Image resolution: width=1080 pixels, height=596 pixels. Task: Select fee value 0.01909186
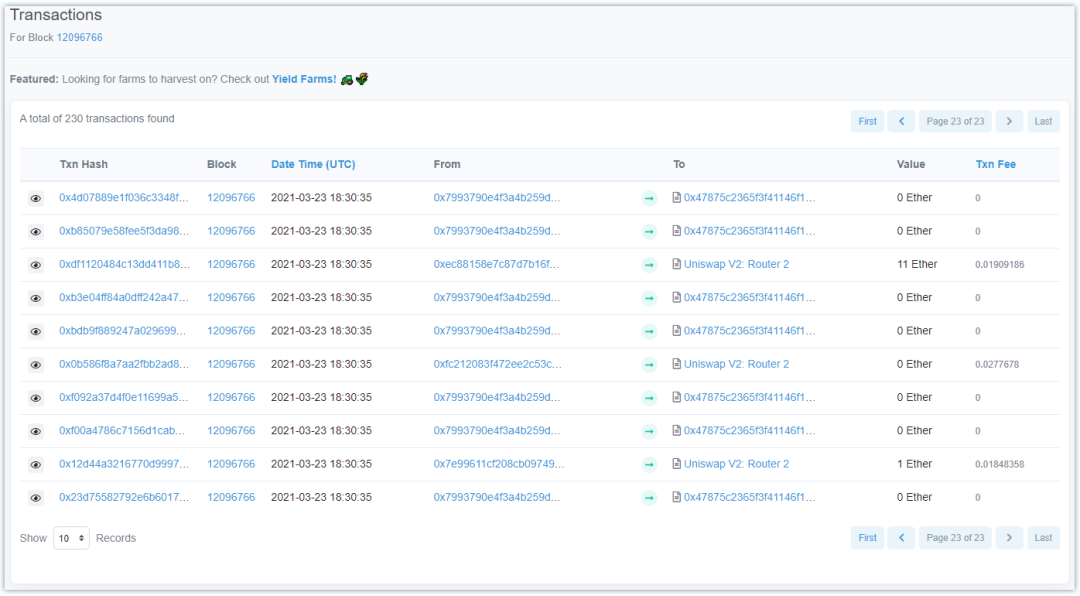pyautogui.click(x=999, y=265)
